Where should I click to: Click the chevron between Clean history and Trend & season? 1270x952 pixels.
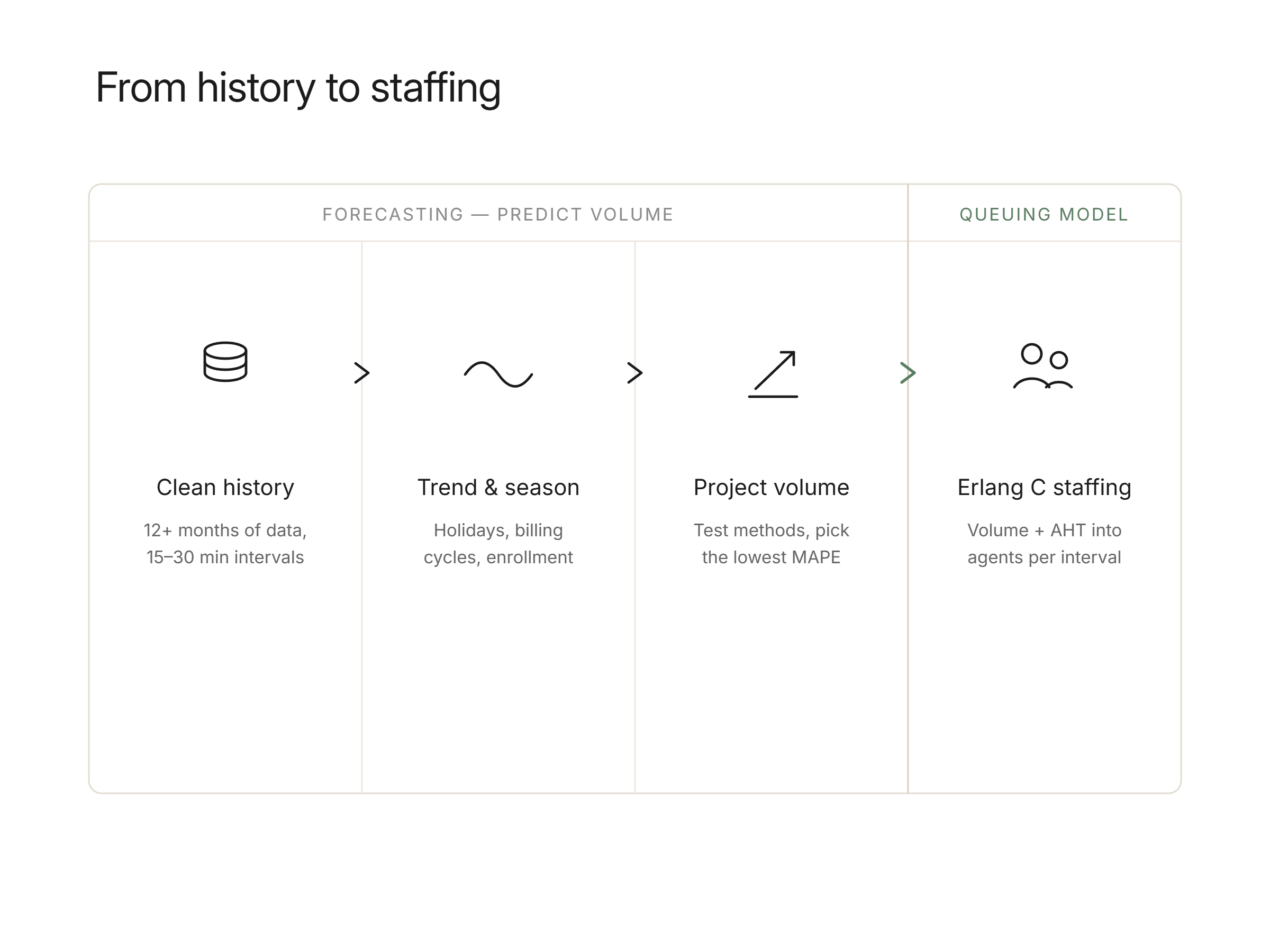(x=362, y=373)
